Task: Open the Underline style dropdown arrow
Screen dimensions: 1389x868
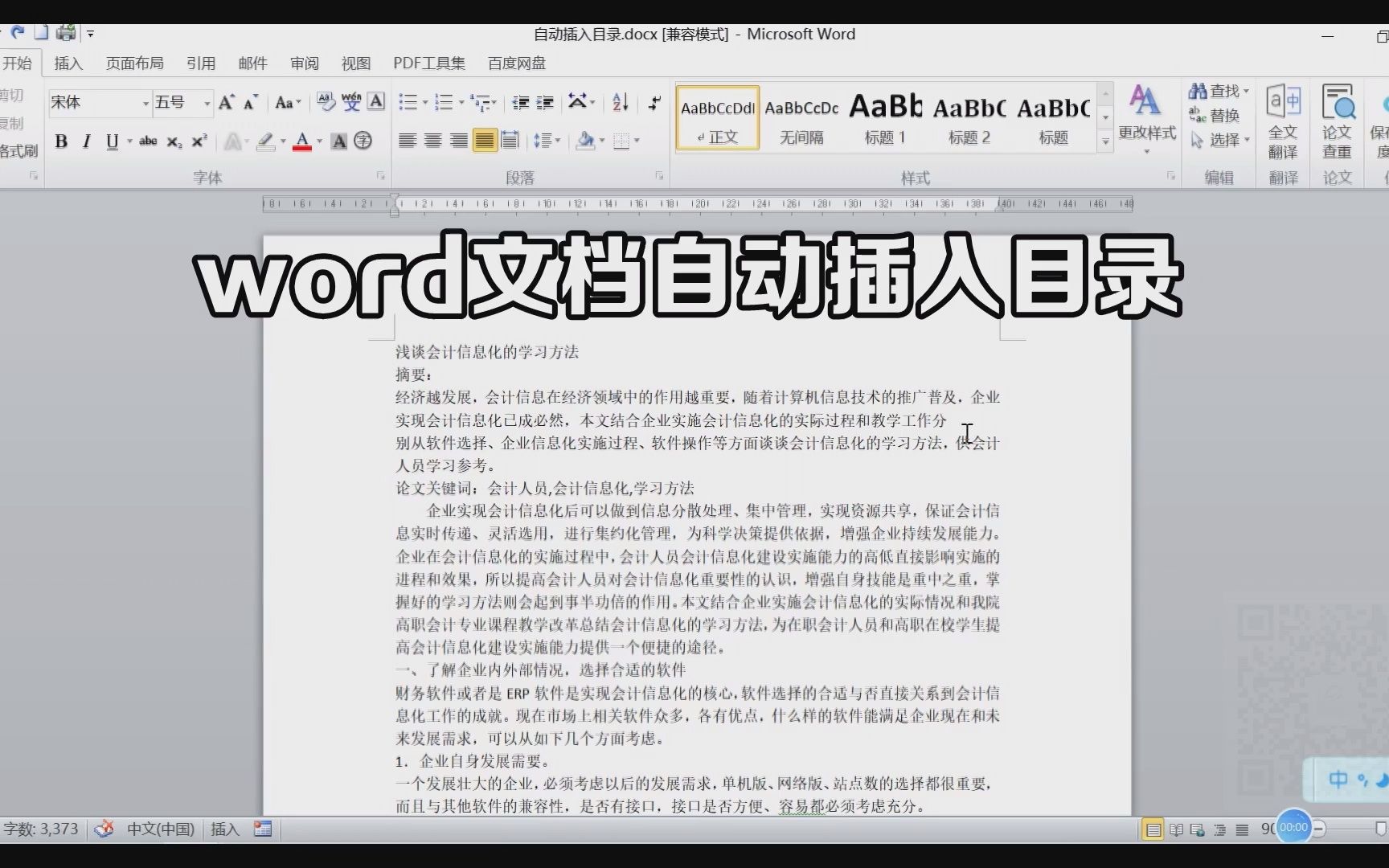Action: tap(129, 142)
